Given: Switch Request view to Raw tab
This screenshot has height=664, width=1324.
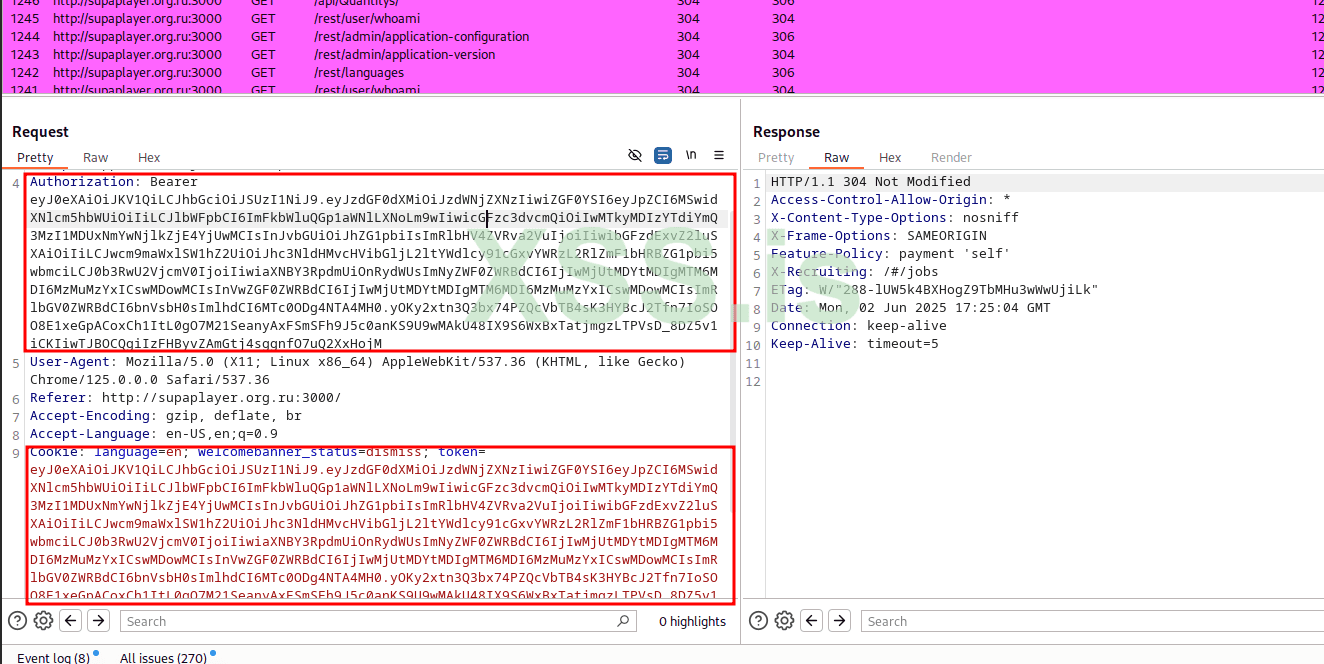Looking at the screenshot, I should [x=96, y=157].
